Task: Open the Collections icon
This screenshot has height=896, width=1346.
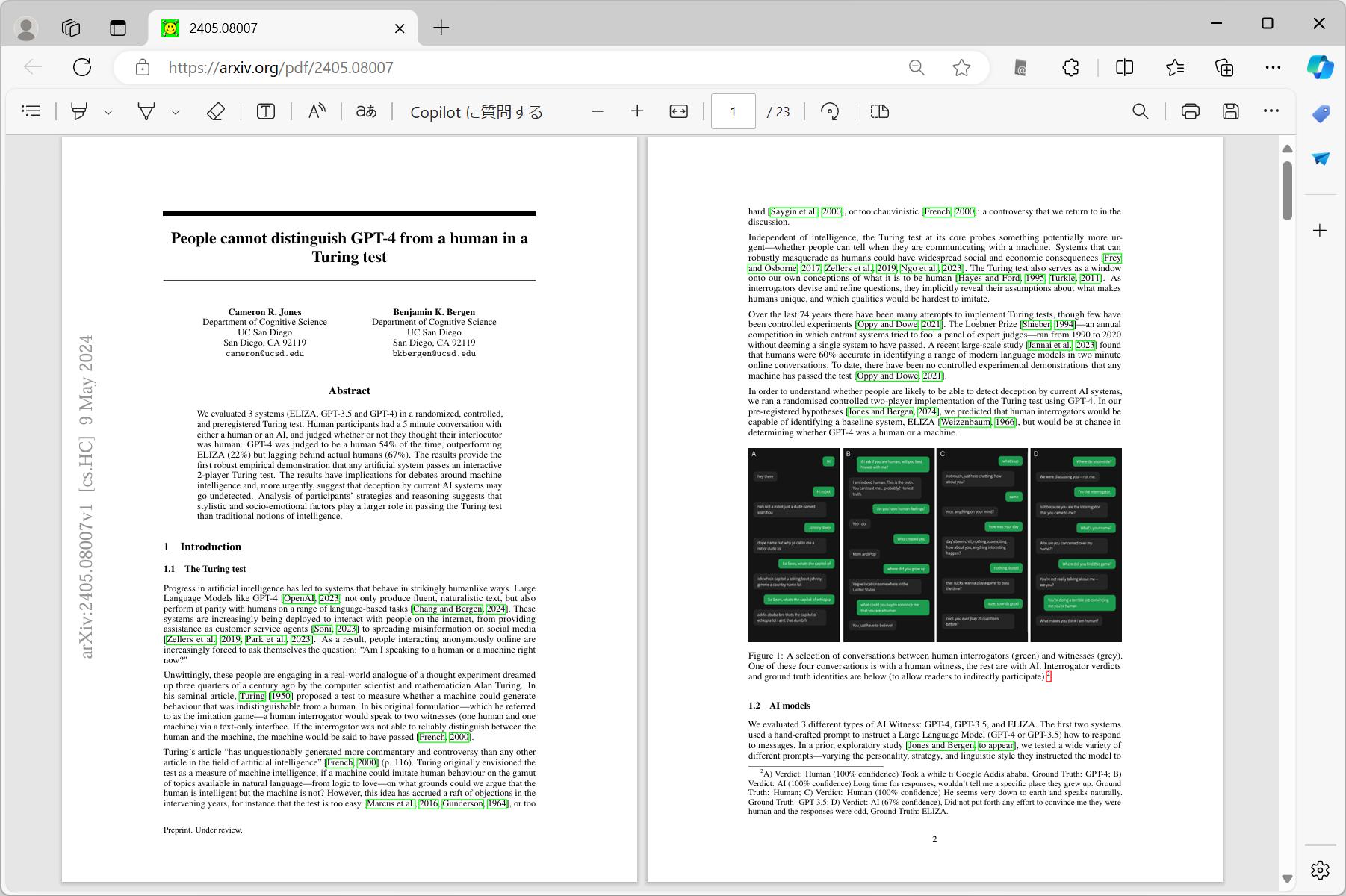Action: (x=1224, y=68)
